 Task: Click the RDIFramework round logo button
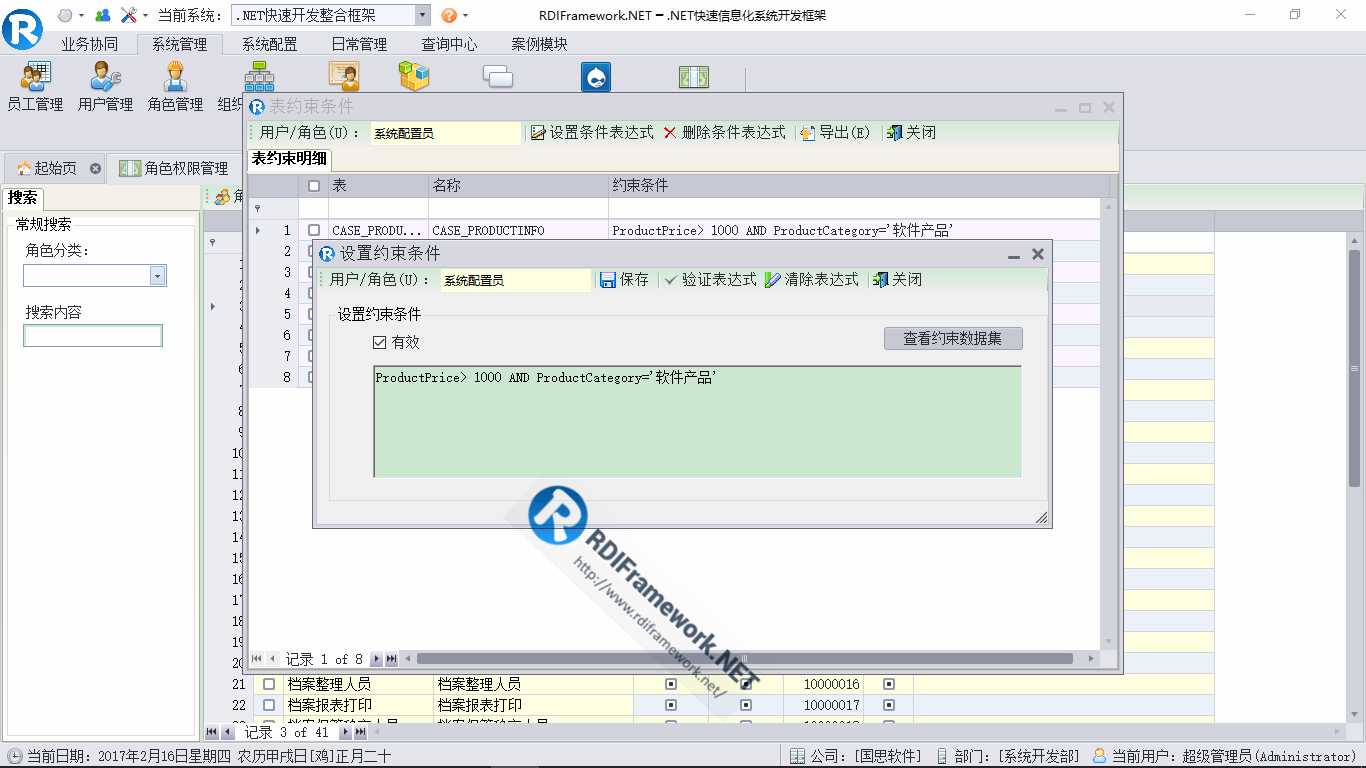coord(22,28)
